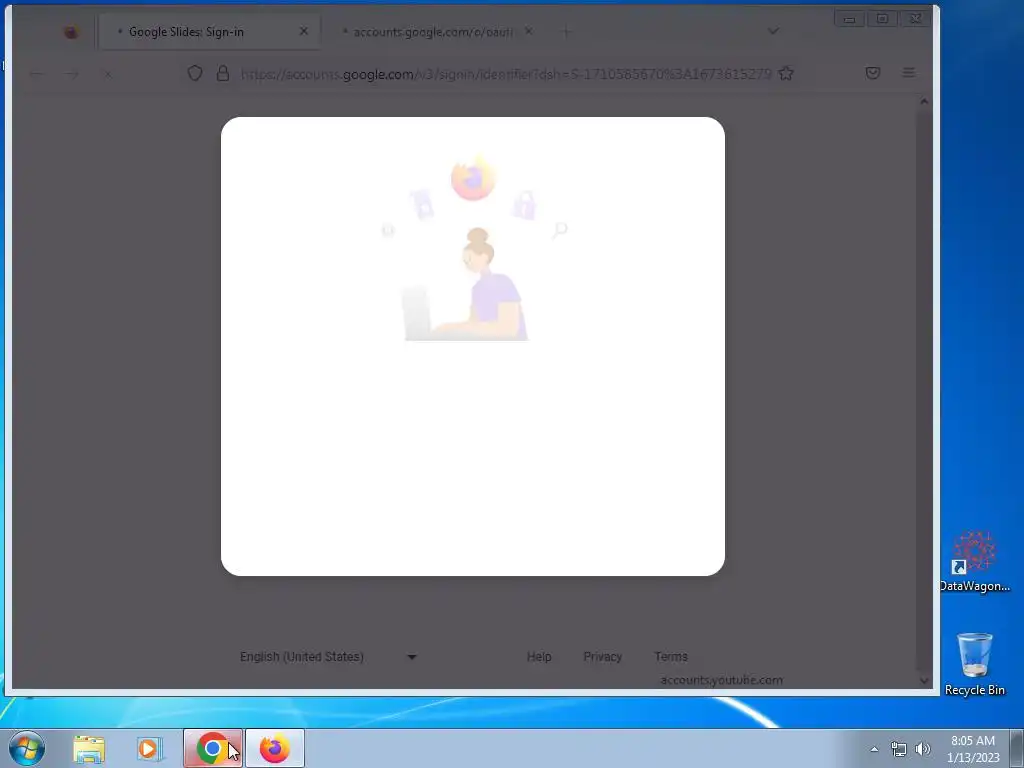Close the Google Slides: Sign-in tab
1024x768 pixels.
(304, 31)
